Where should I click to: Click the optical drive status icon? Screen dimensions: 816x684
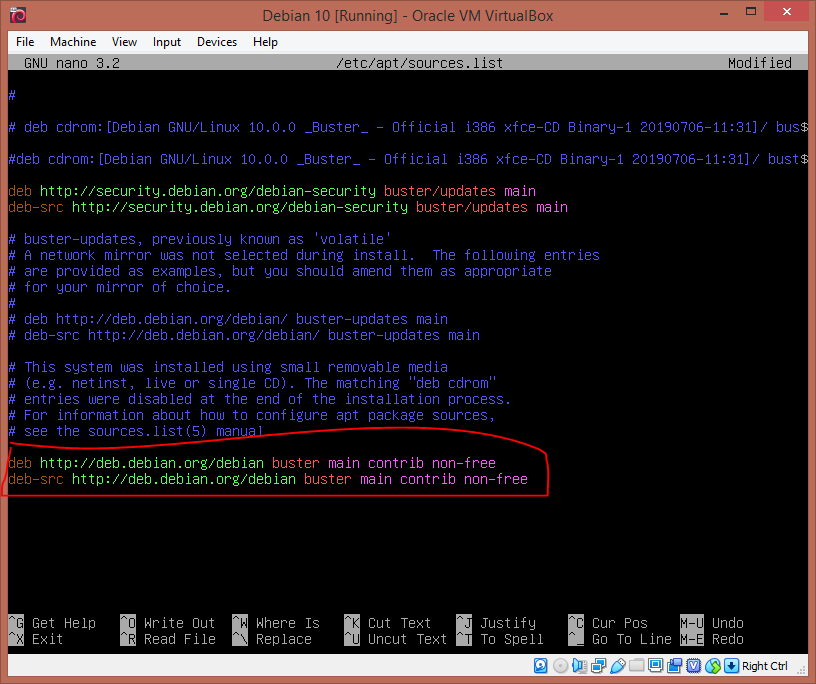pos(560,666)
